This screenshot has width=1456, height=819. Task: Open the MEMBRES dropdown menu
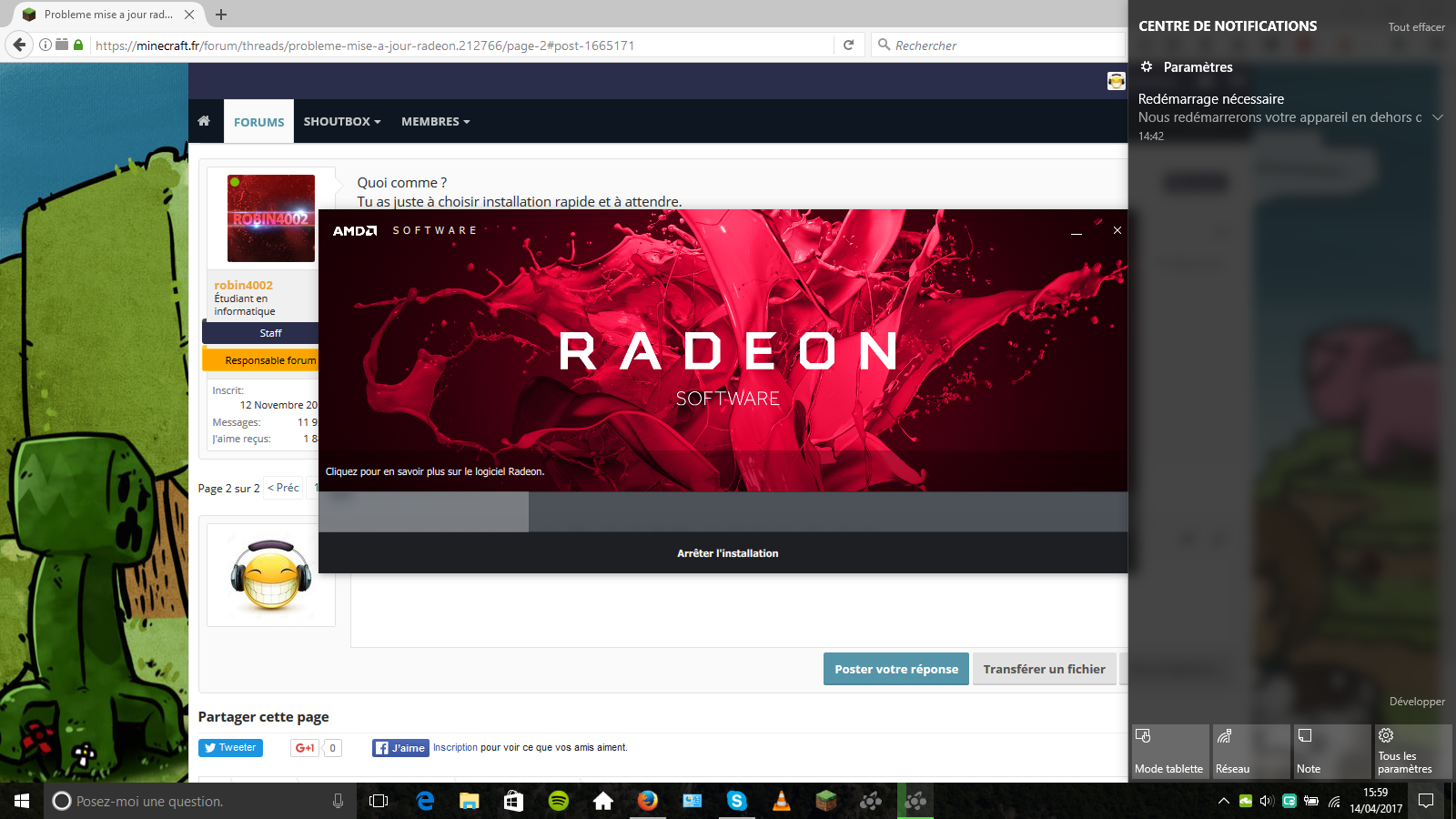436,121
